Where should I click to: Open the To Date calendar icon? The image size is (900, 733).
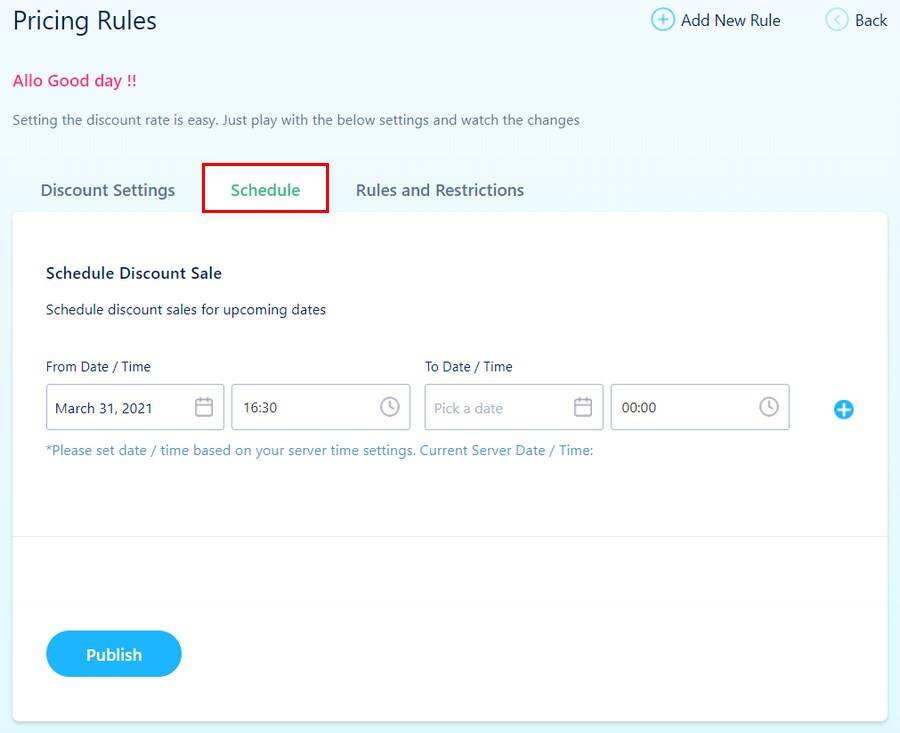[x=583, y=407]
